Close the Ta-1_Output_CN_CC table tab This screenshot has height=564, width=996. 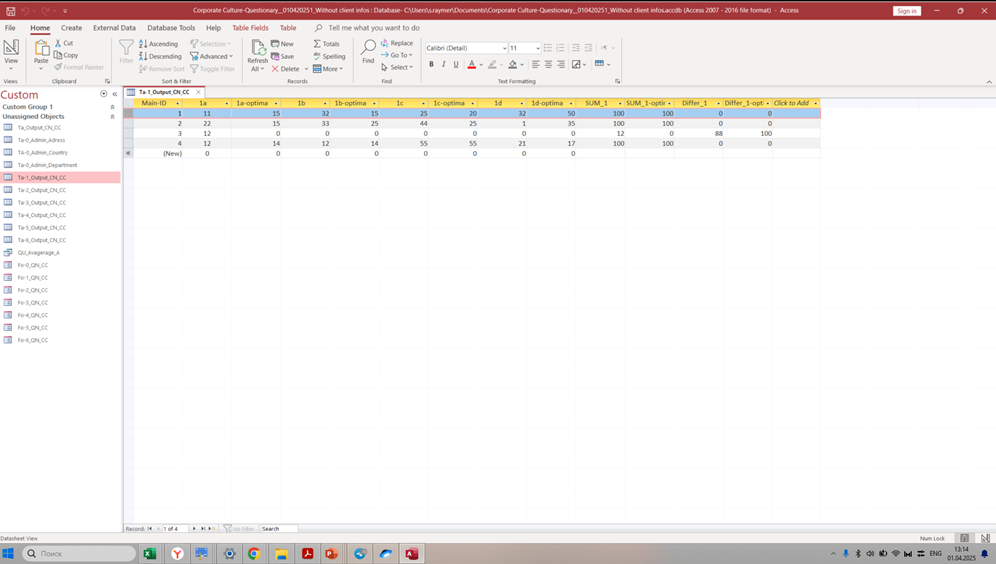point(198,92)
